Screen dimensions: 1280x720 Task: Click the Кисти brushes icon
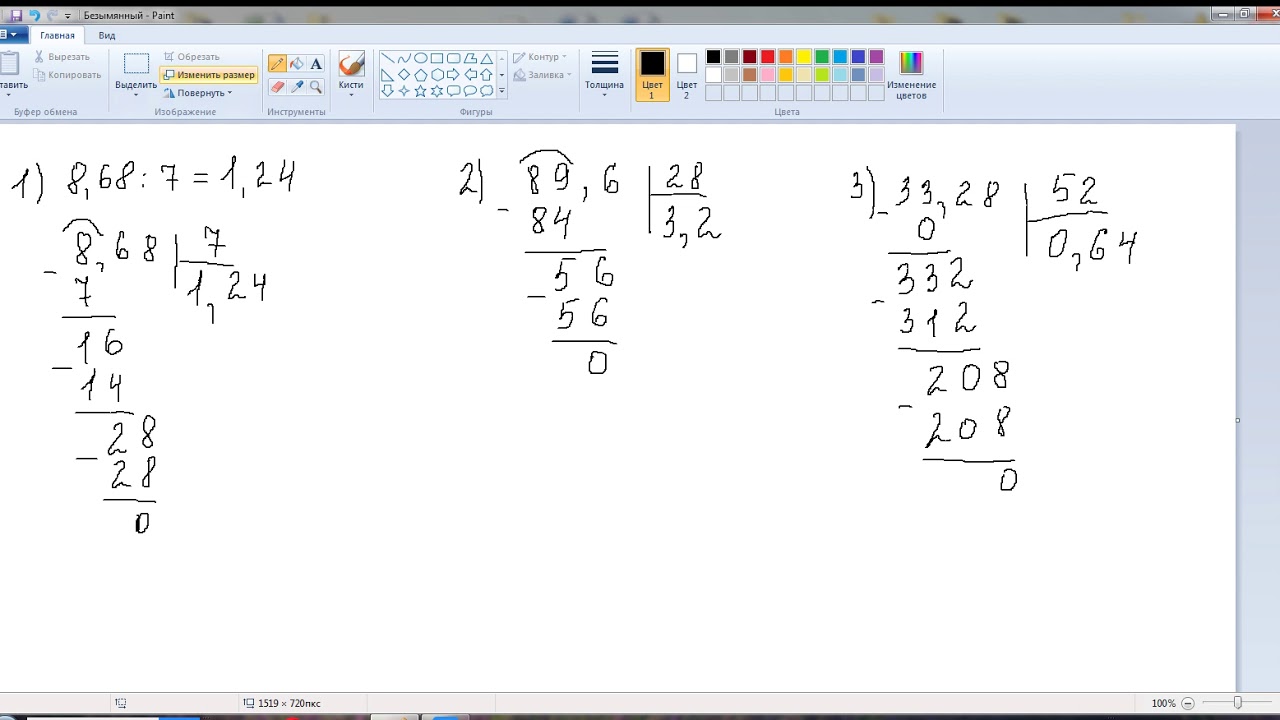[351, 65]
